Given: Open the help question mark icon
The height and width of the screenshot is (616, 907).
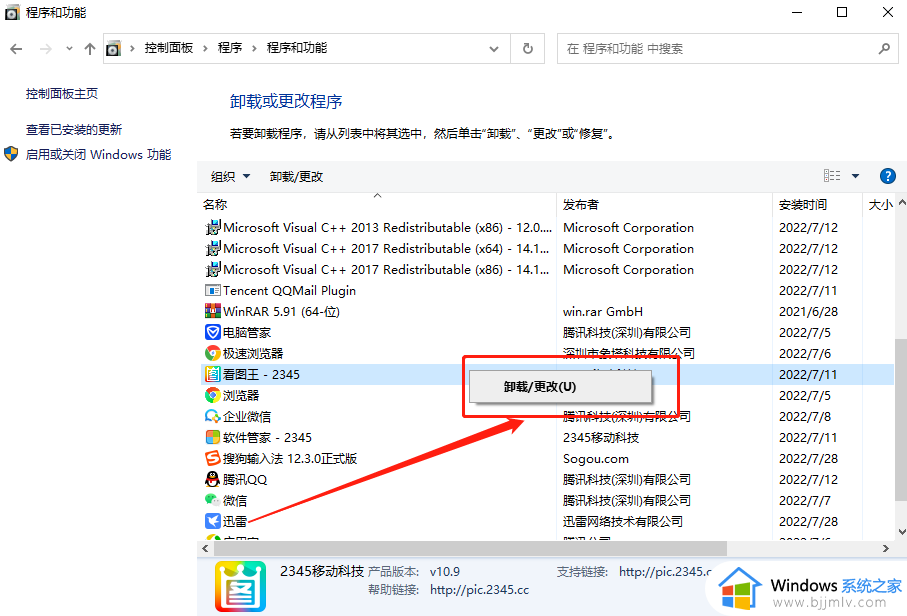Looking at the screenshot, I should 887,176.
